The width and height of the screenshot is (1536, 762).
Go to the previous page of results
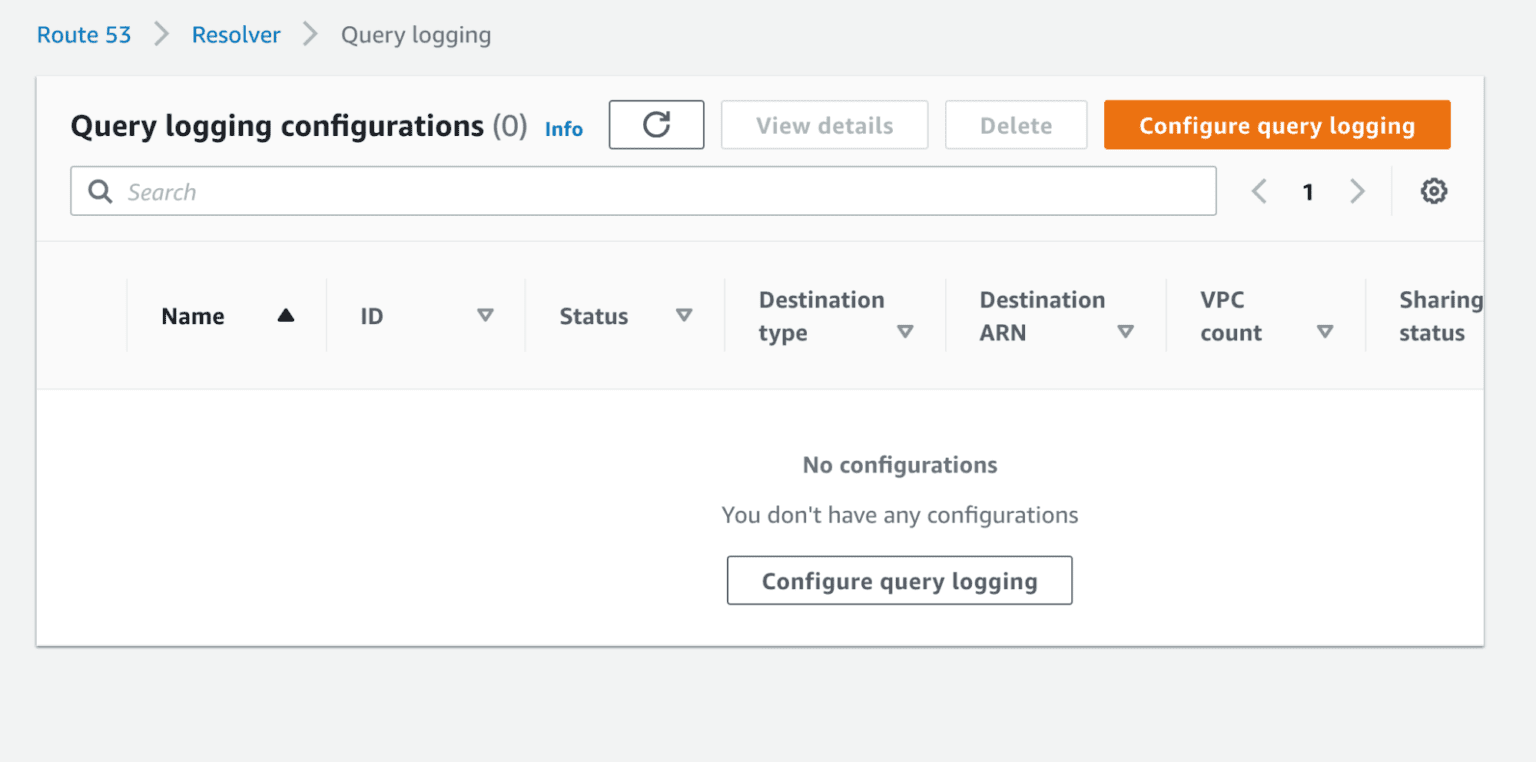tap(1258, 190)
